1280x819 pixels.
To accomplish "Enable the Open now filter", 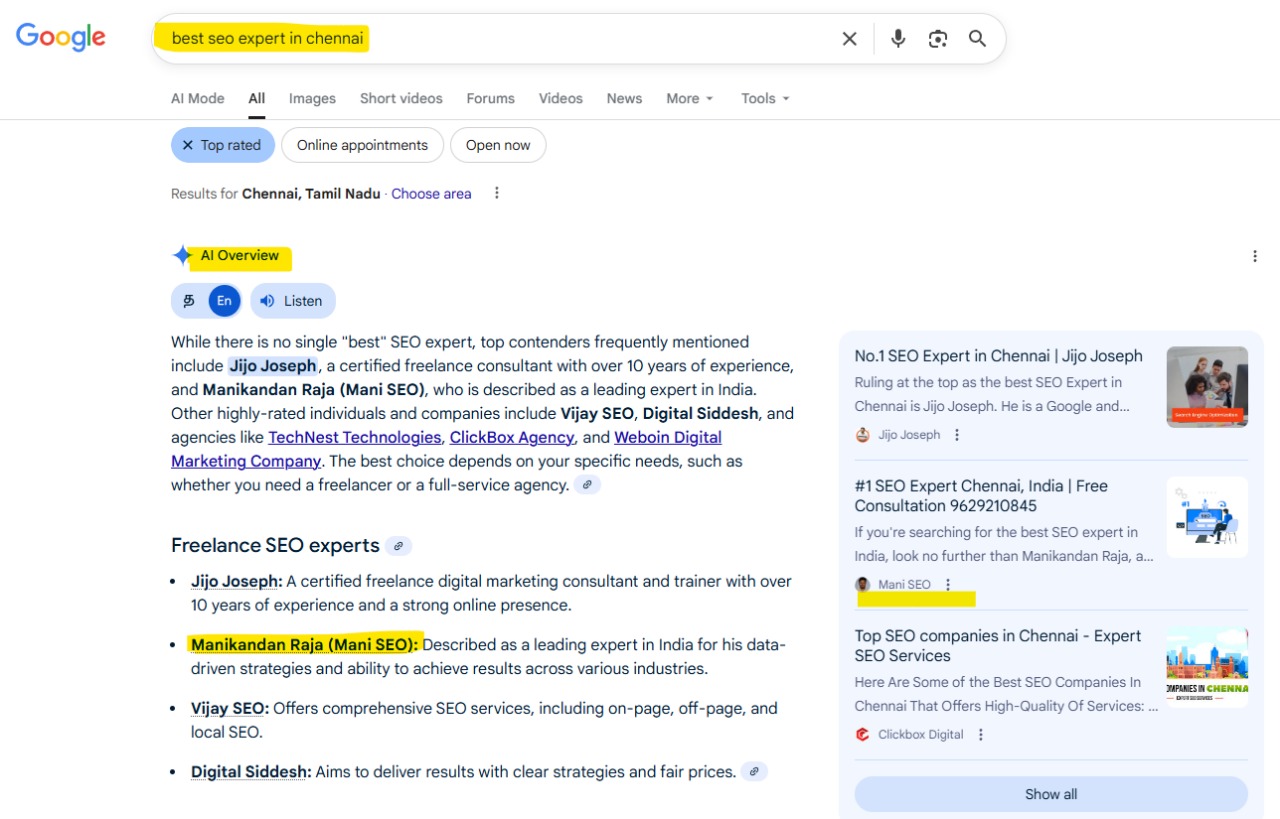I will [498, 145].
